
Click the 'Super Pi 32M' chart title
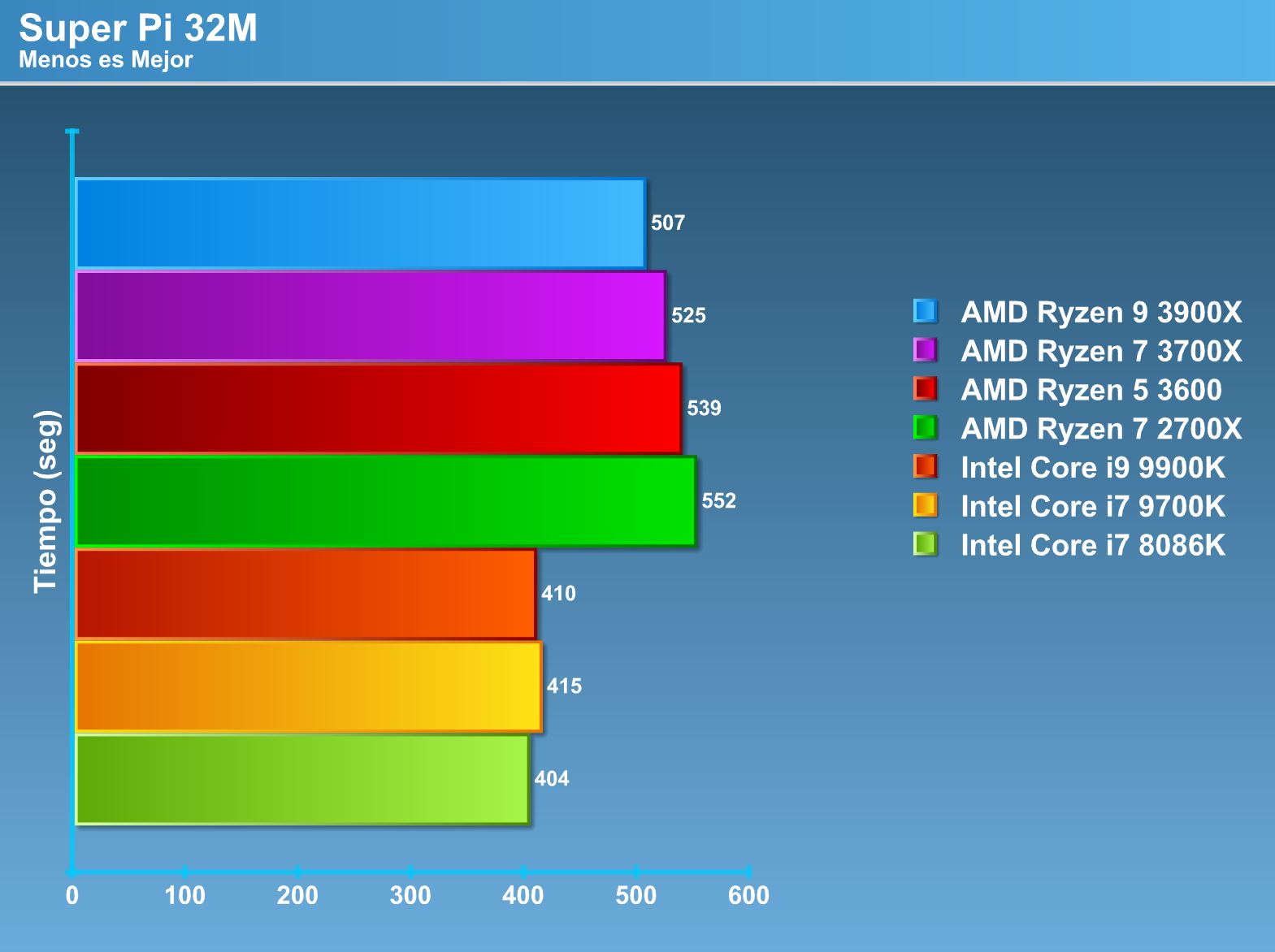tap(138, 28)
